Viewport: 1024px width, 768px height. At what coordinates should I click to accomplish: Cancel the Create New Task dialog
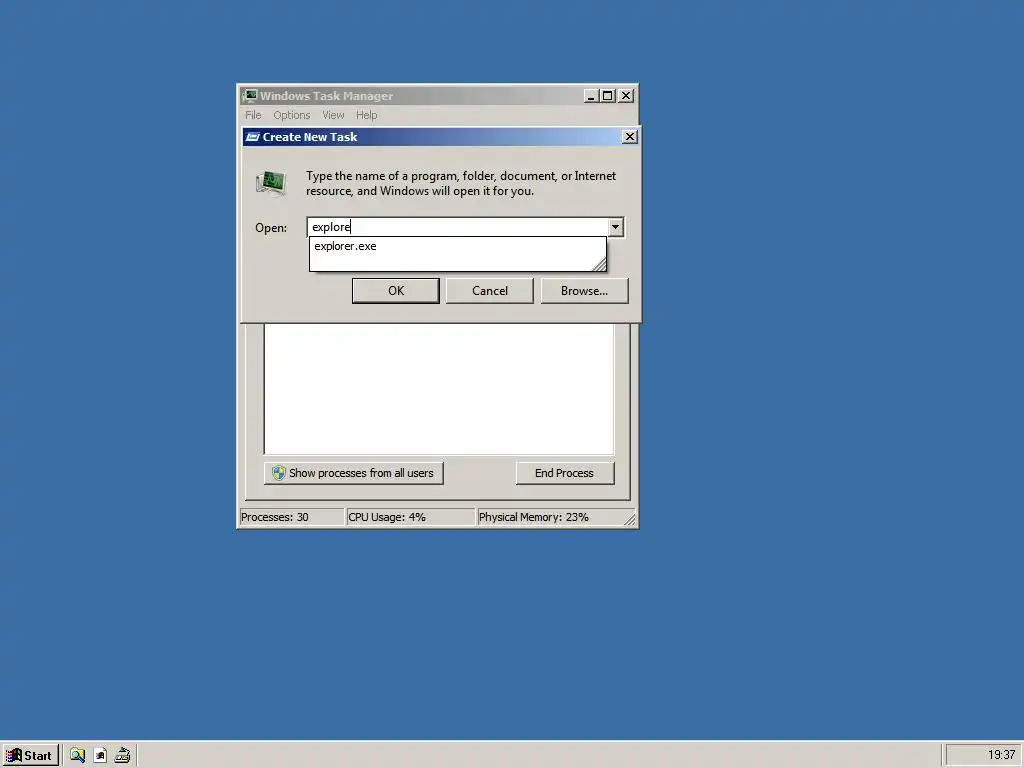click(x=490, y=291)
